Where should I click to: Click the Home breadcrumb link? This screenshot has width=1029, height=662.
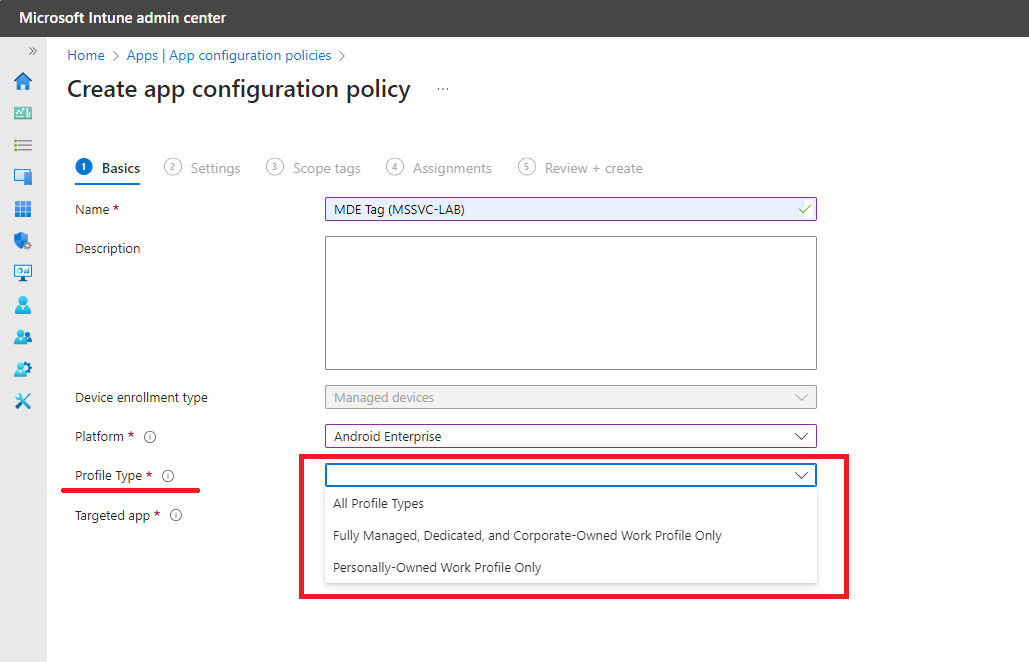(x=86, y=56)
